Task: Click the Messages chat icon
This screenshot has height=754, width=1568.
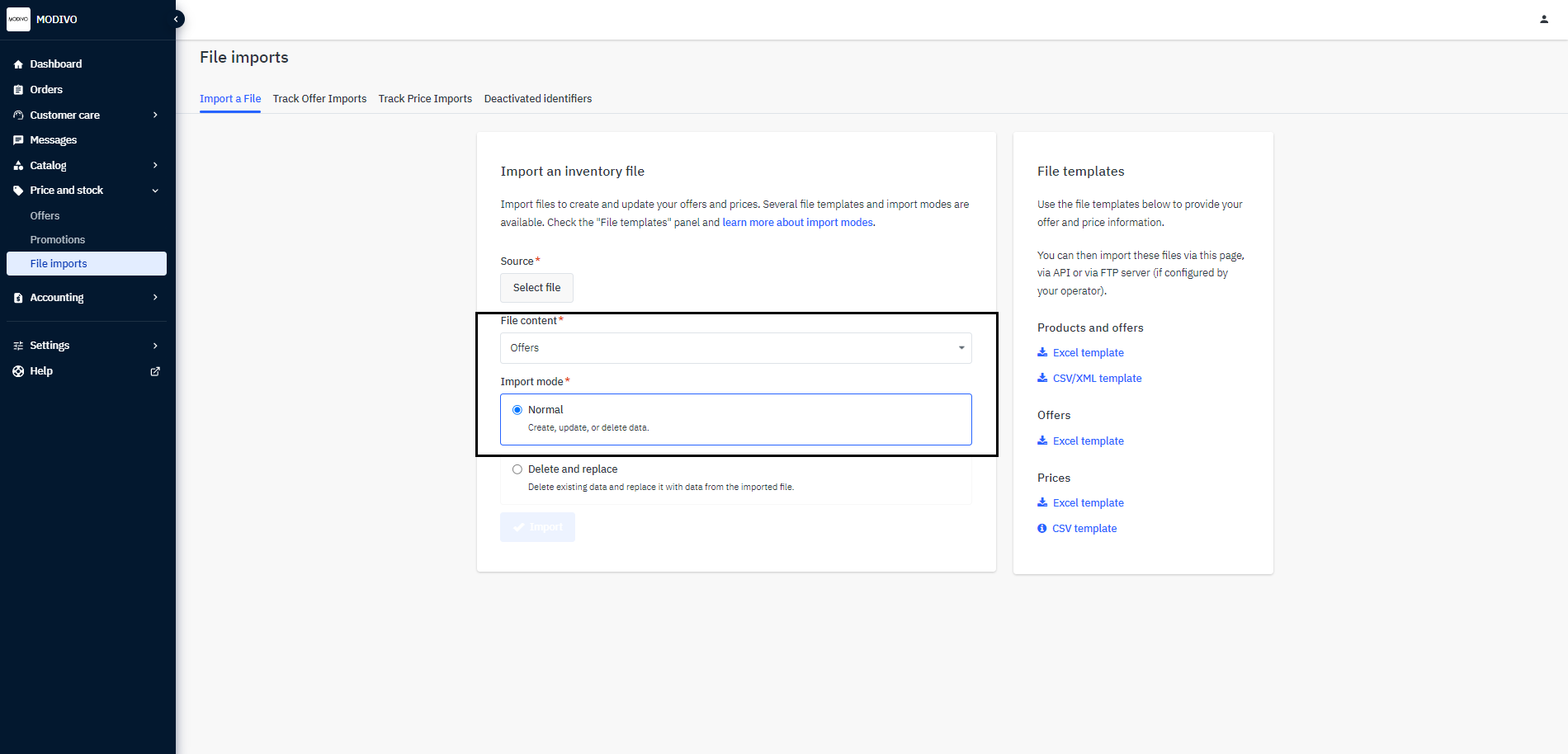Action: pos(18,140)
